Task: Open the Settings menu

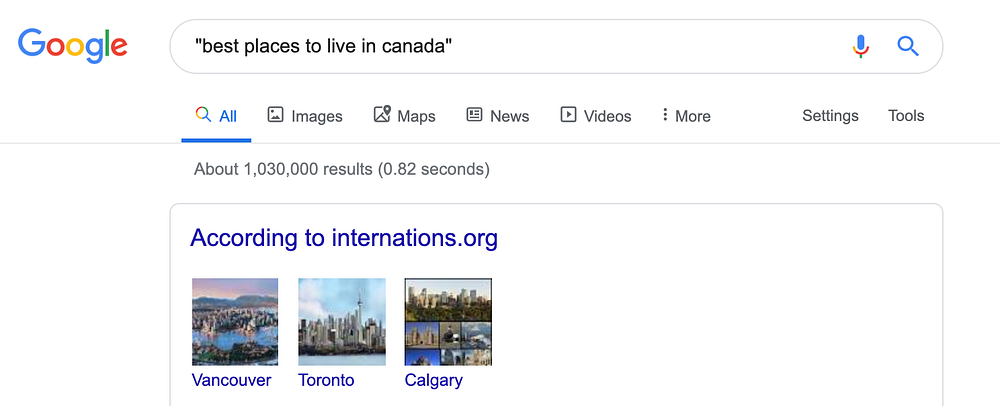Action: 830,116
